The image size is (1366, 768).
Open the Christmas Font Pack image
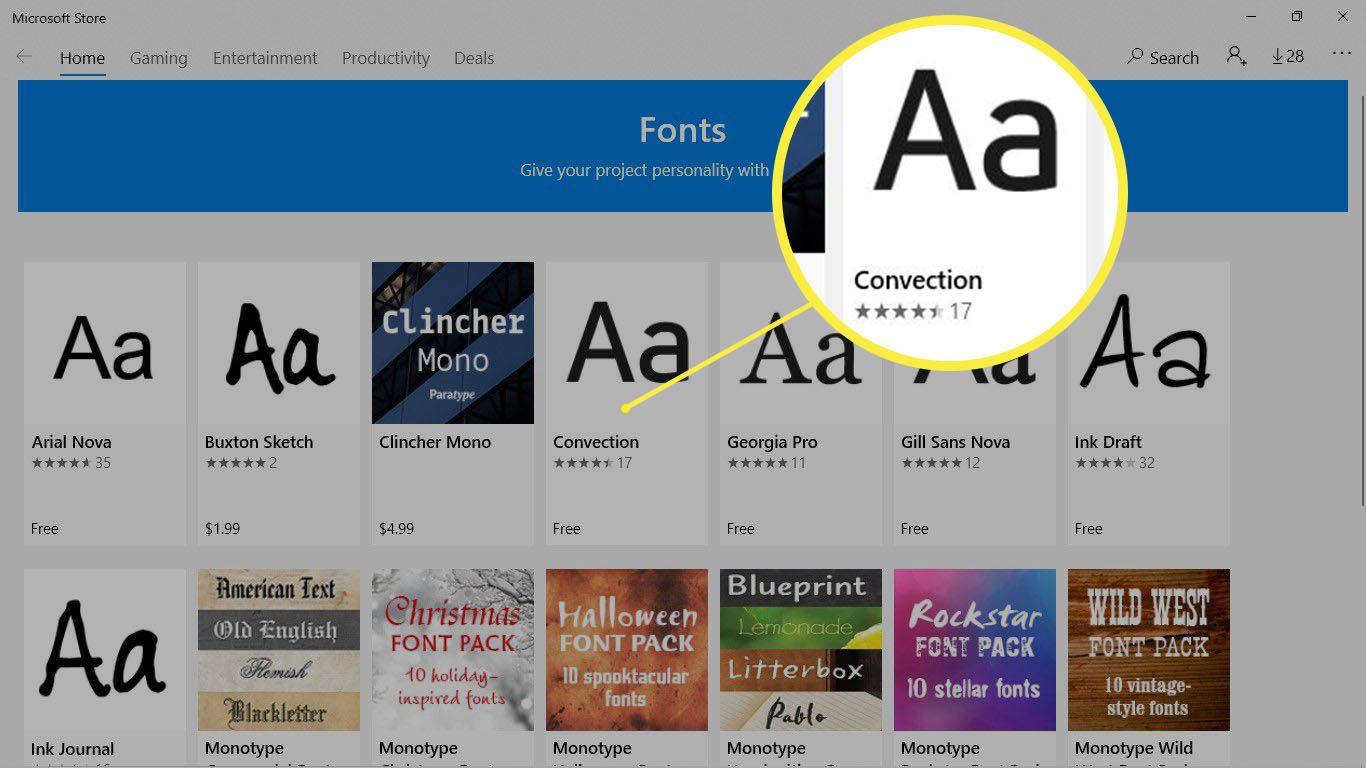[x=453, y=650]
